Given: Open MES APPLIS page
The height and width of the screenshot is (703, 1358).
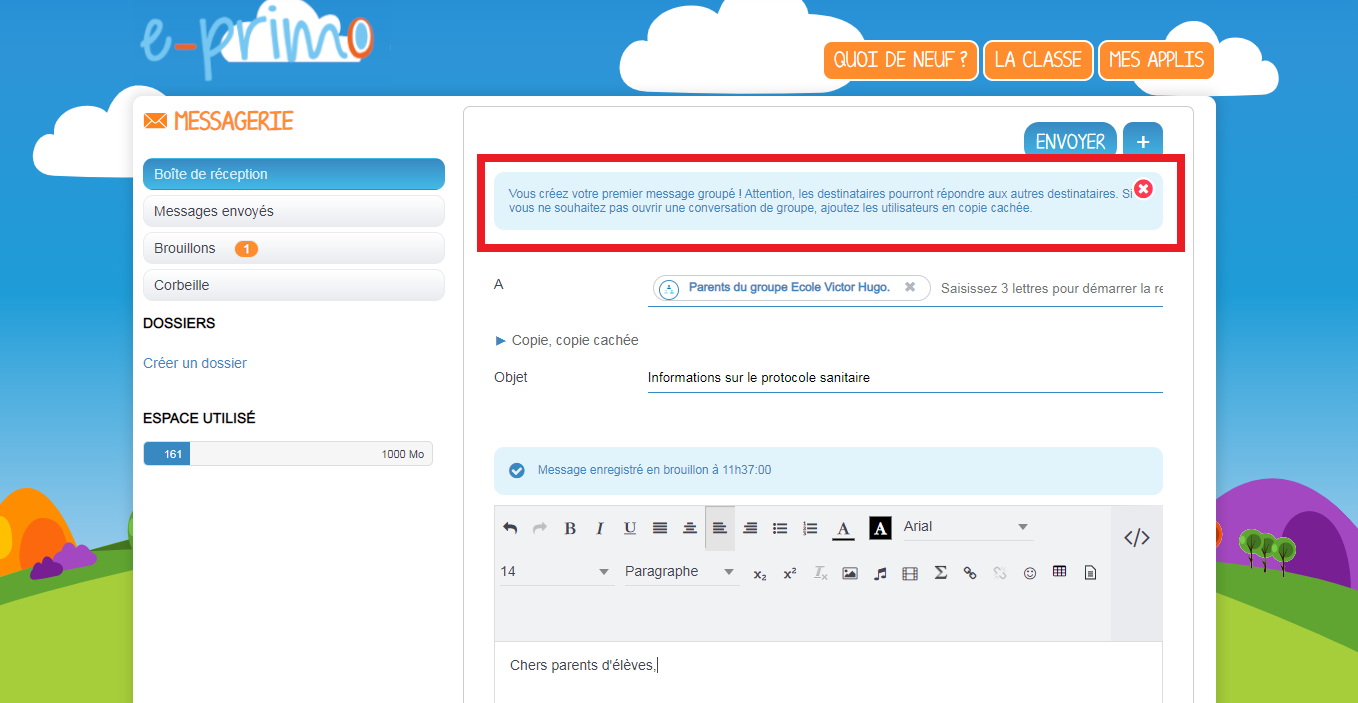Looking at the screenshot, I should point(1156,60).
